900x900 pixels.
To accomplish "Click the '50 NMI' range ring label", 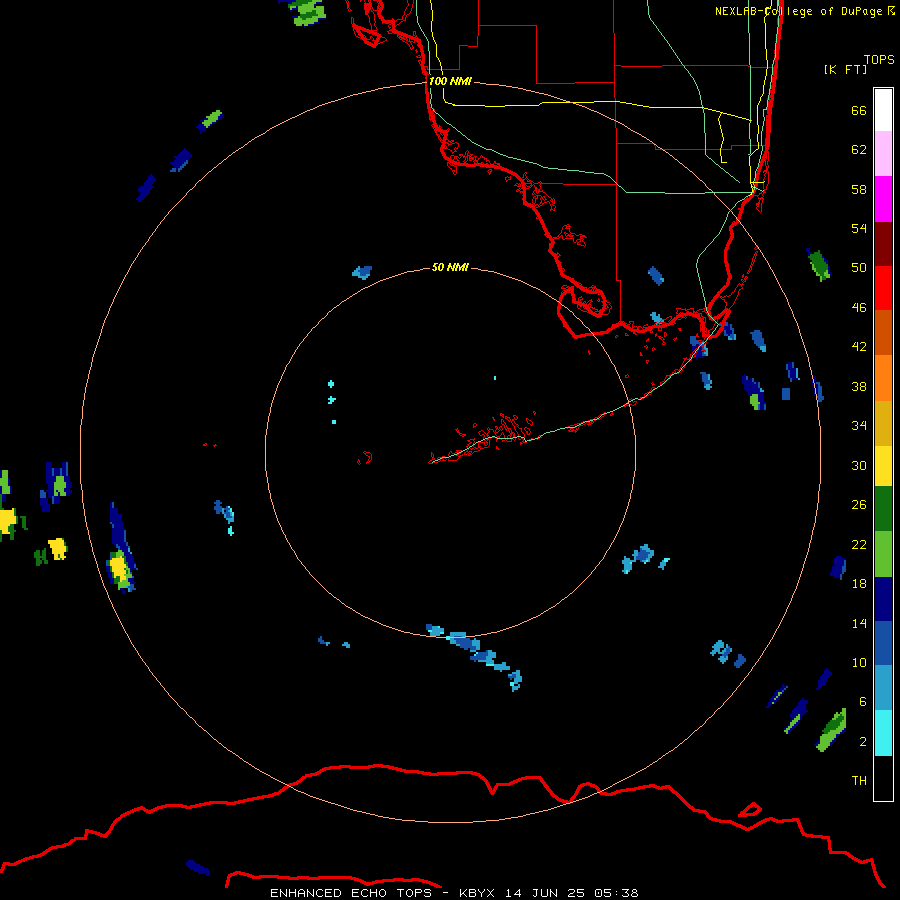I will (450, 267).
